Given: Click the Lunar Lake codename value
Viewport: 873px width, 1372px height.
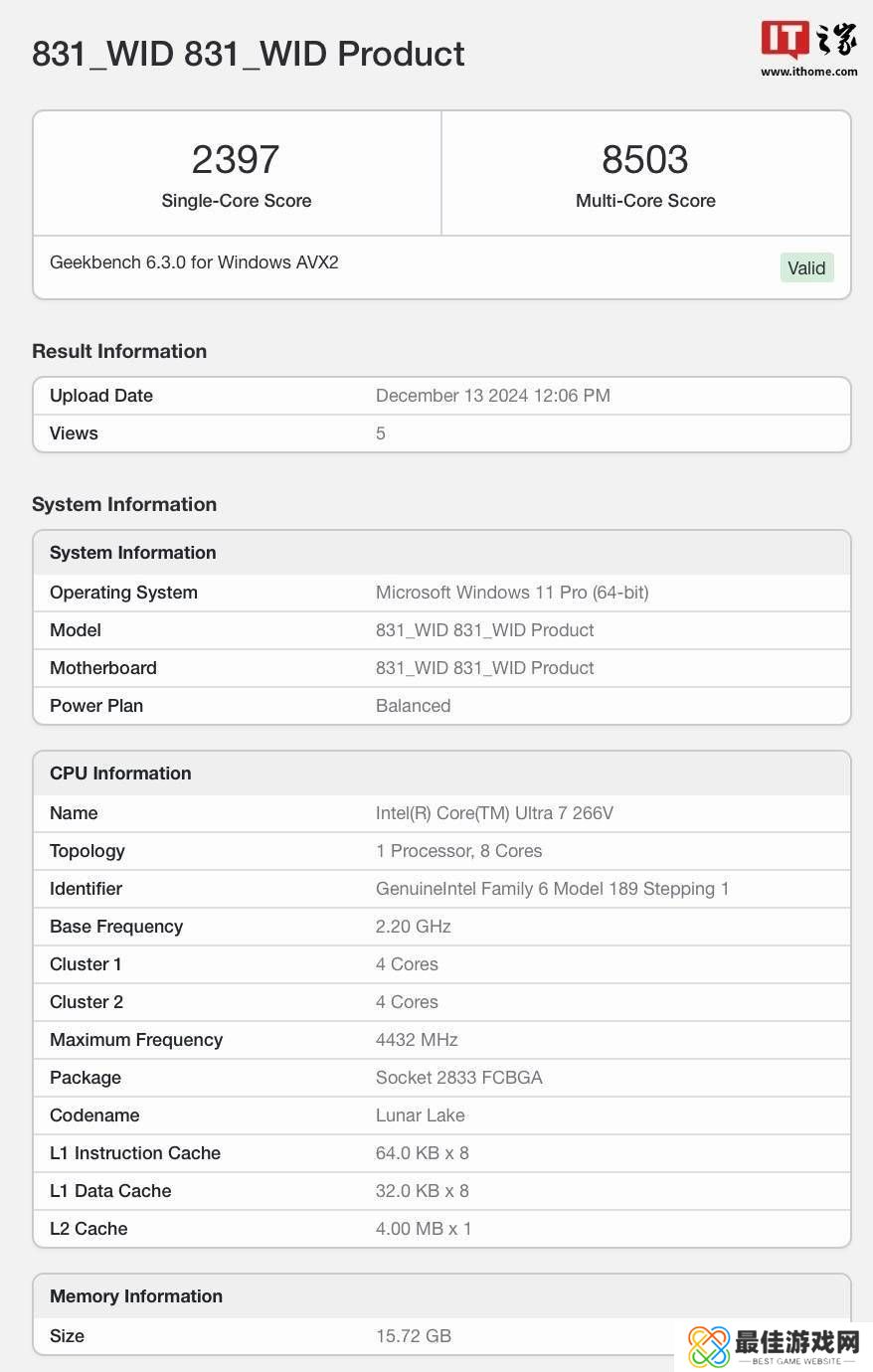Looking at the screenshot, I should (420, 1115).
